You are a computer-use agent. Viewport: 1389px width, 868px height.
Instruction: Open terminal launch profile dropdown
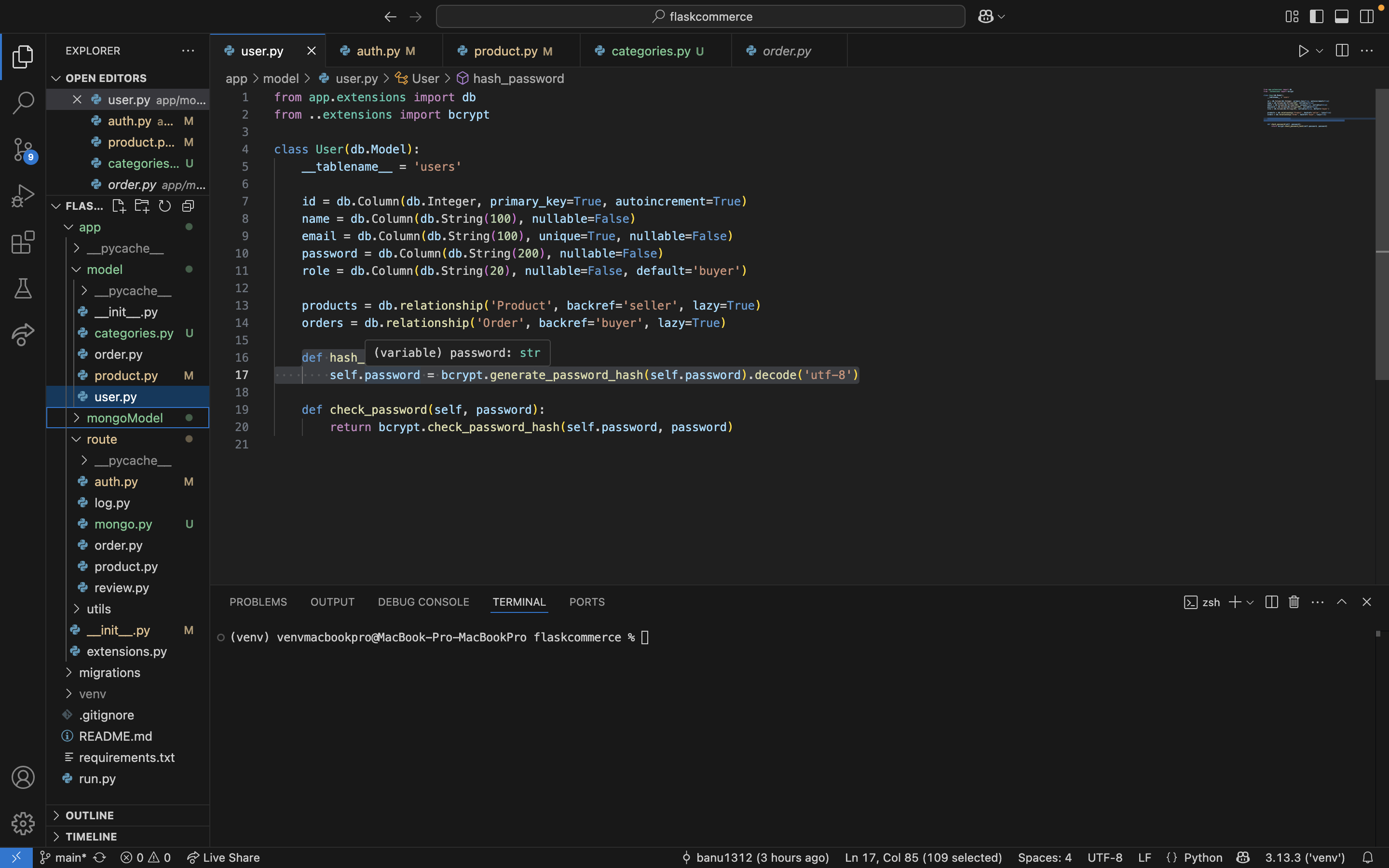click(1250, 602)
